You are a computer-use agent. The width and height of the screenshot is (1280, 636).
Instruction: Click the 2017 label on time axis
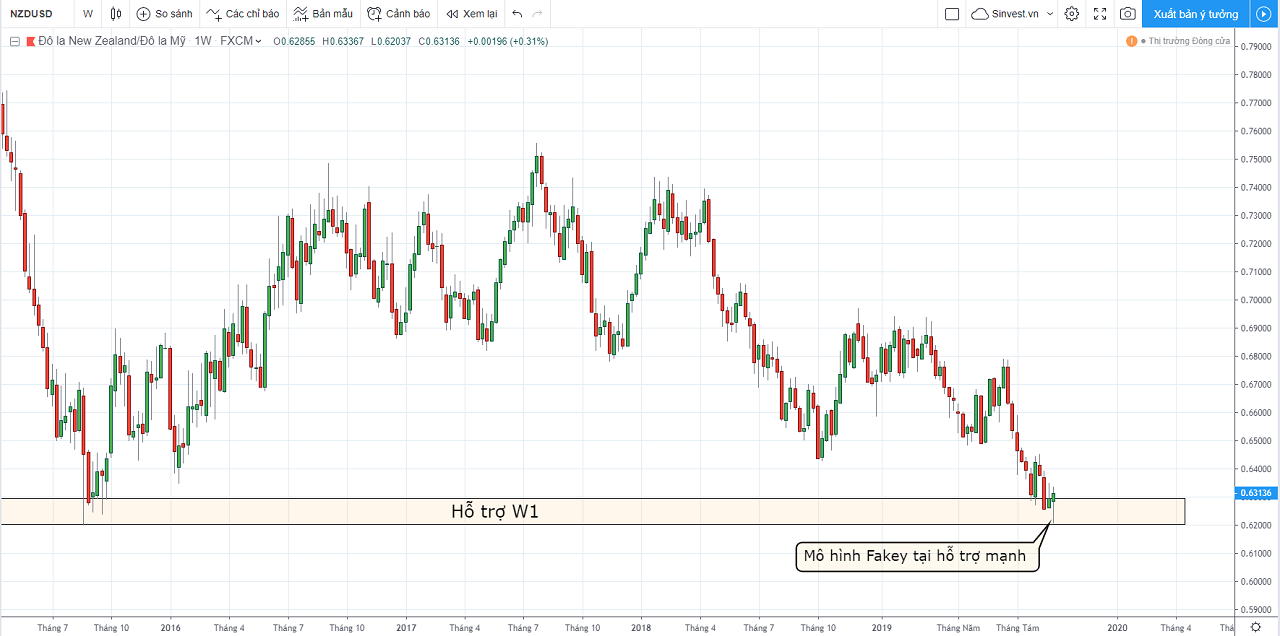[406, 627]
